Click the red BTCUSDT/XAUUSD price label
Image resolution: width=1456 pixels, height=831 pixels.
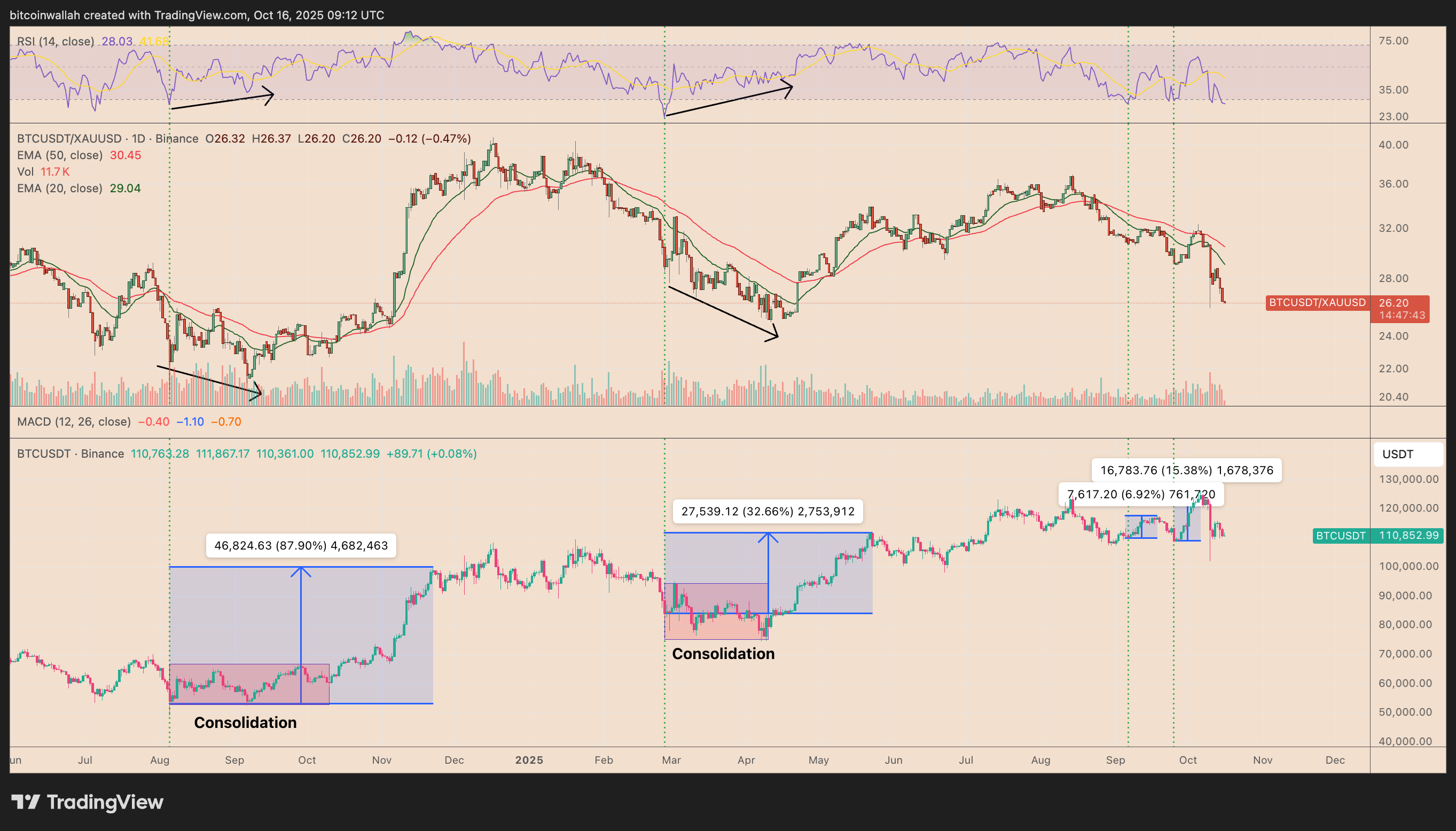click(x=1317, y=302)
